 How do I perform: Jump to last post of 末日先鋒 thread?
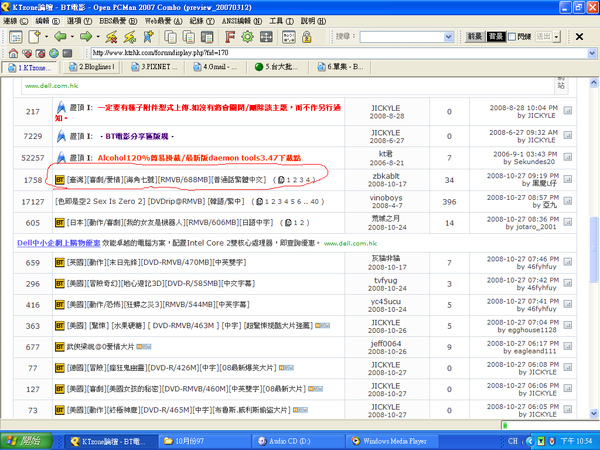pos(568,263)
